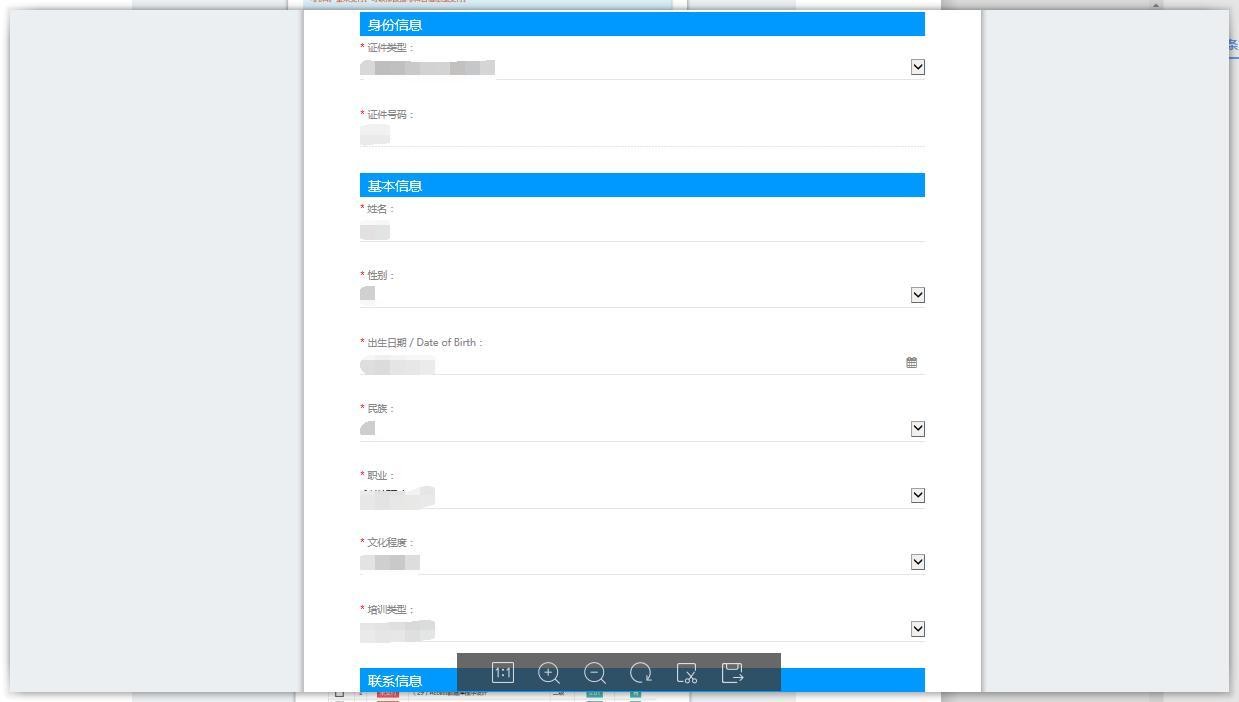This screenshot has height=702, width=1239.
Task: Click the 联系信息 section header
Action: coord(395,681)
